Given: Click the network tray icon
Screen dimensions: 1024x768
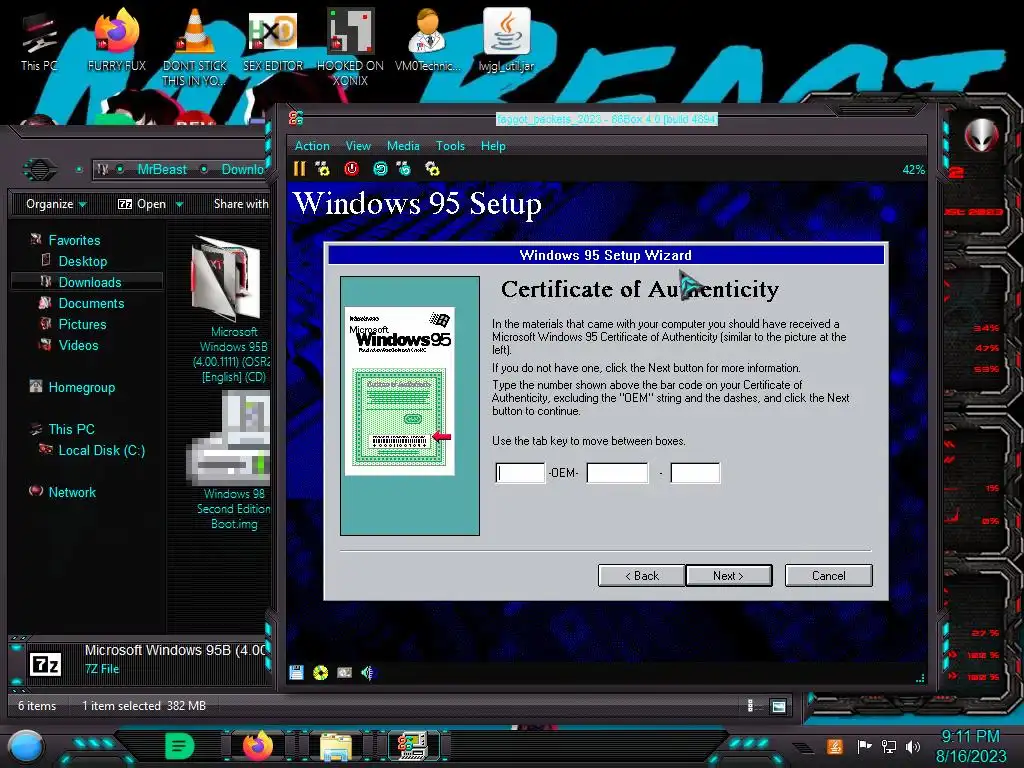Looking at the screenshot, I should [889, 746].
